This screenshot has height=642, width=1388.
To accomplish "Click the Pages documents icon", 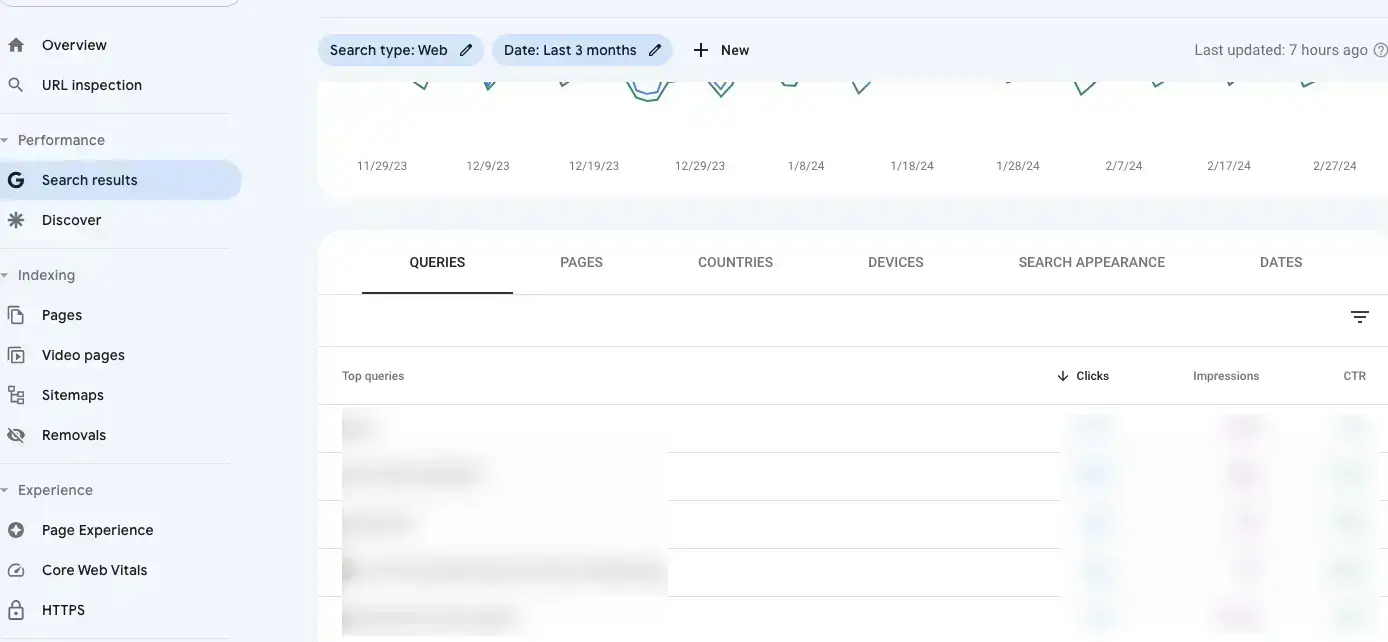I will tap(16, 315).
